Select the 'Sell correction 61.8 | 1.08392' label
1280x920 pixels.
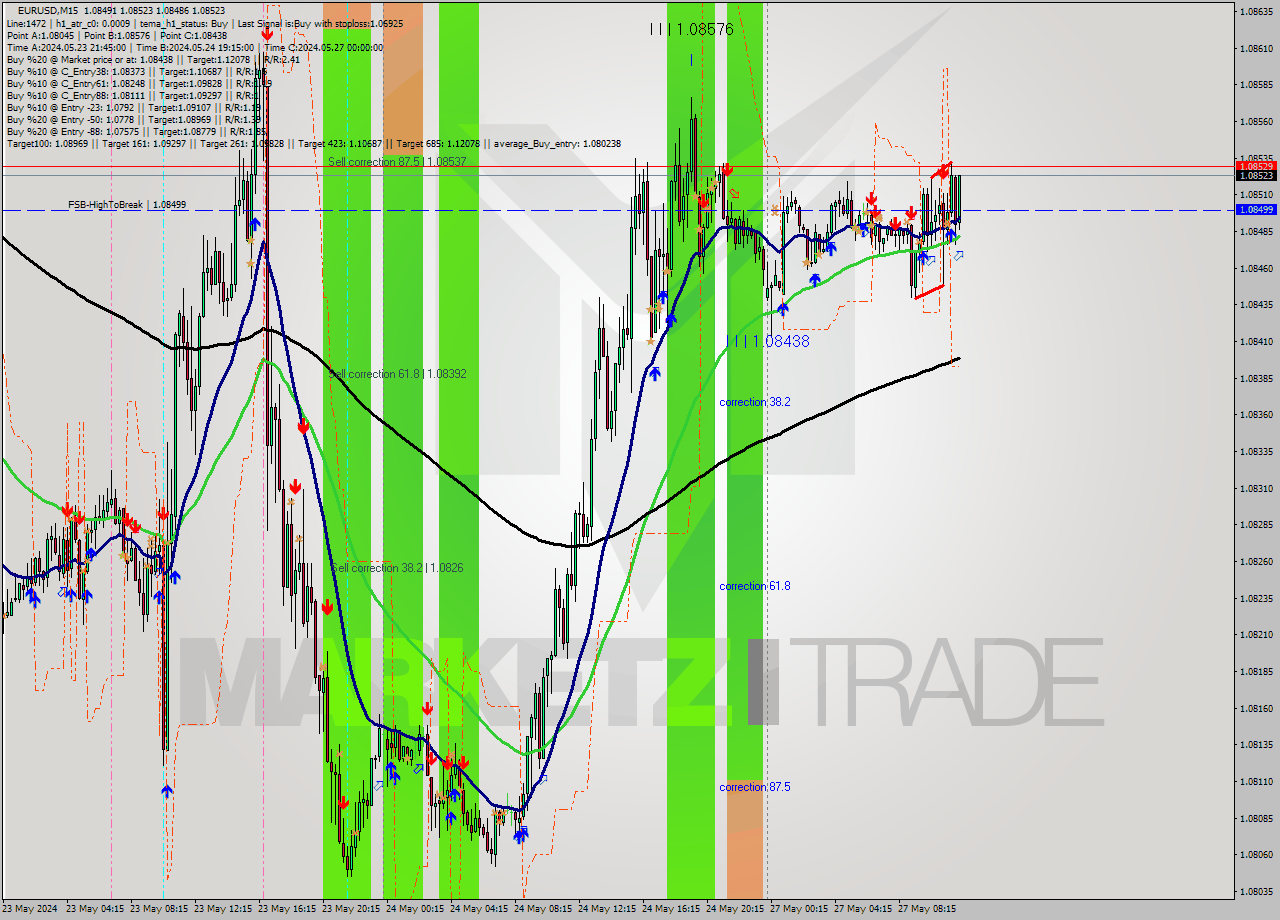(x=397, y=374)
